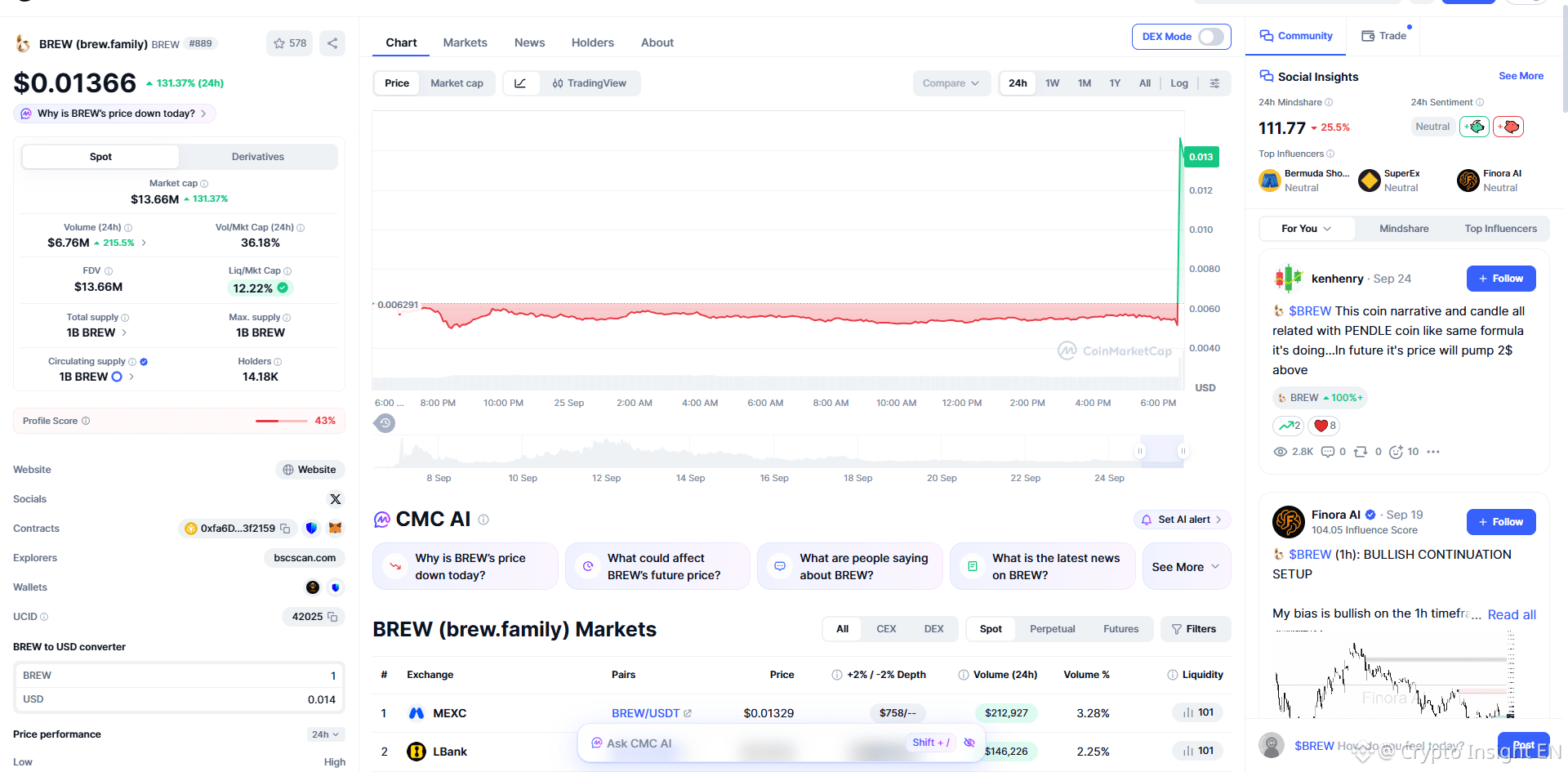Image resolution: width=1568 pixels, height=772 pixels.
Task: Follow kenhenry with the Follow button
Action: 1501,279
